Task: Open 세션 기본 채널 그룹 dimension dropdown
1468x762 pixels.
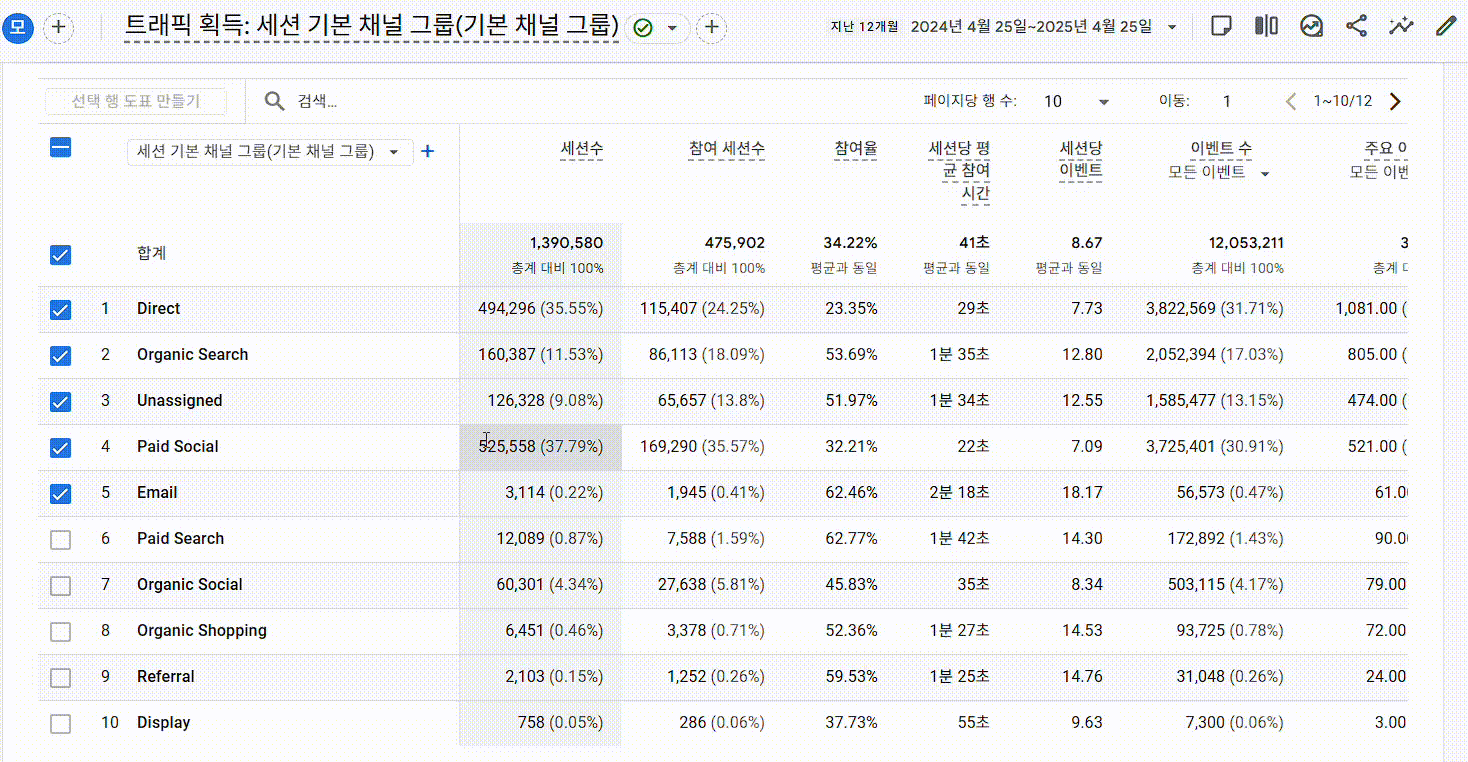Action: (x=270, y=151)
